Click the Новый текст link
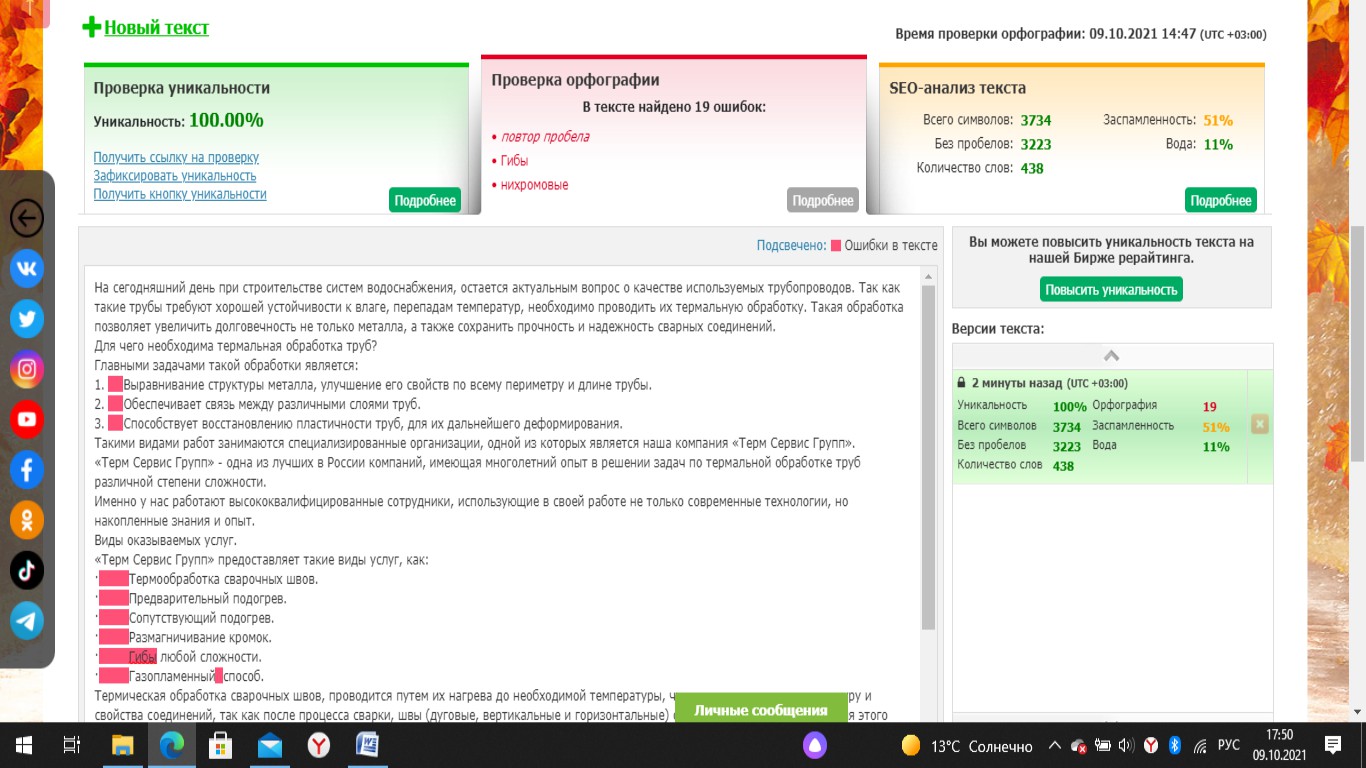The width and height of the screenshot is (1366, 768). click(x=157, y=28)
